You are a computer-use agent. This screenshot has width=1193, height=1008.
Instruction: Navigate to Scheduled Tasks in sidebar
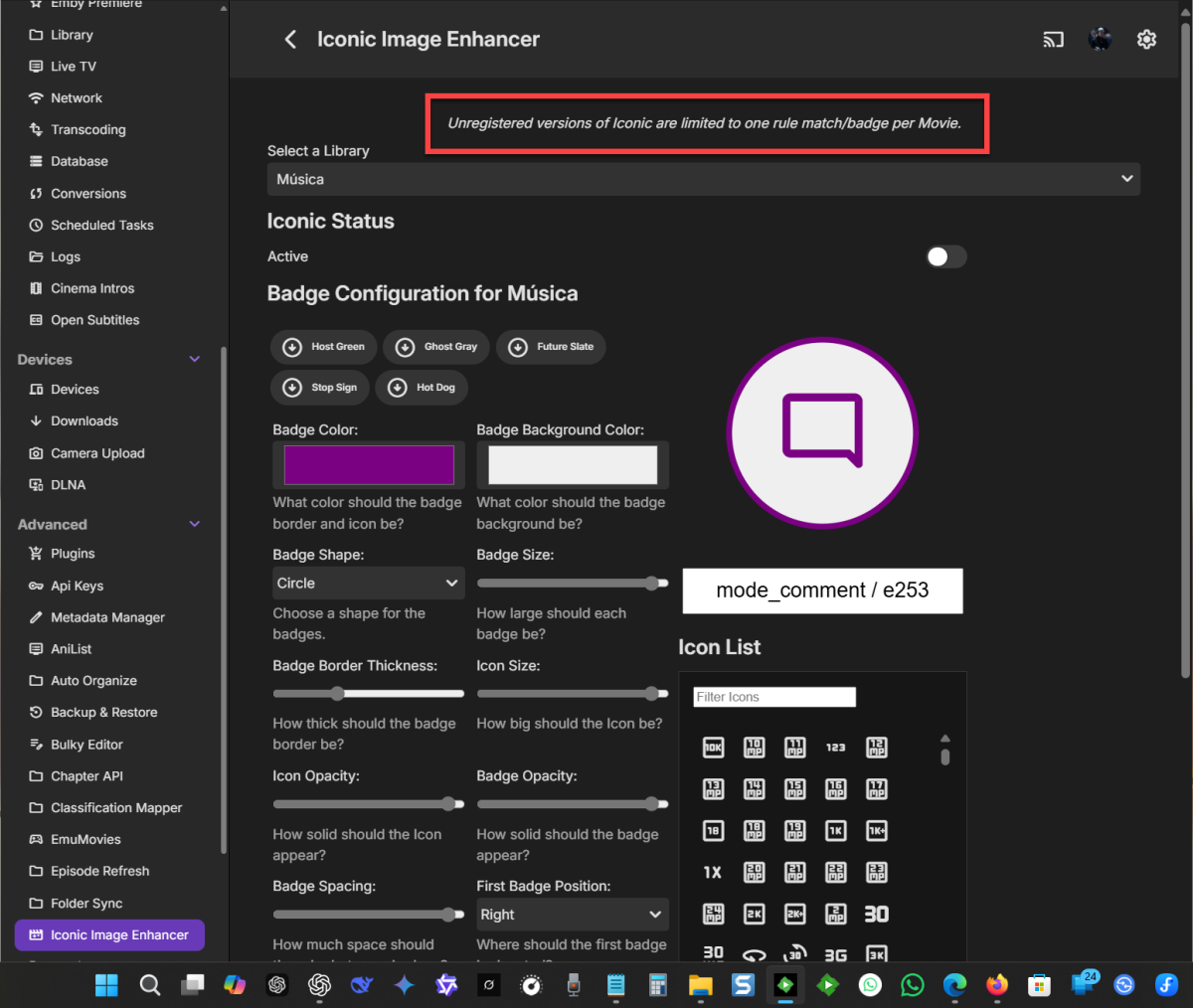101,226
